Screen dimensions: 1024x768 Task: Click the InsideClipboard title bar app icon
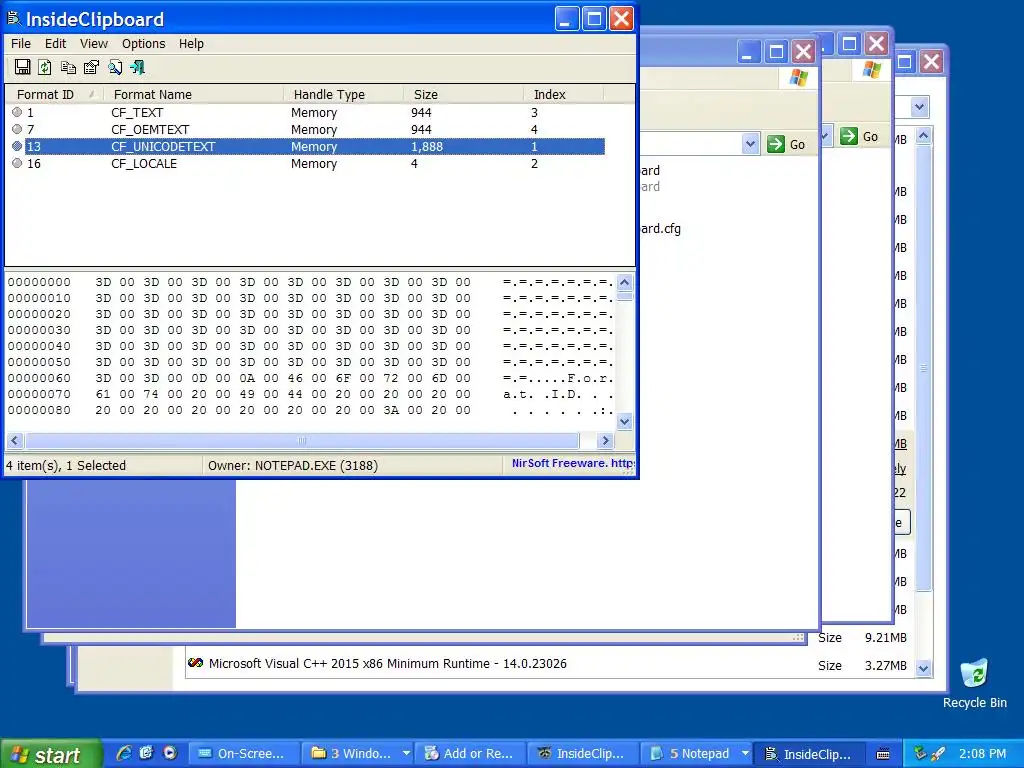pos(14,18)
